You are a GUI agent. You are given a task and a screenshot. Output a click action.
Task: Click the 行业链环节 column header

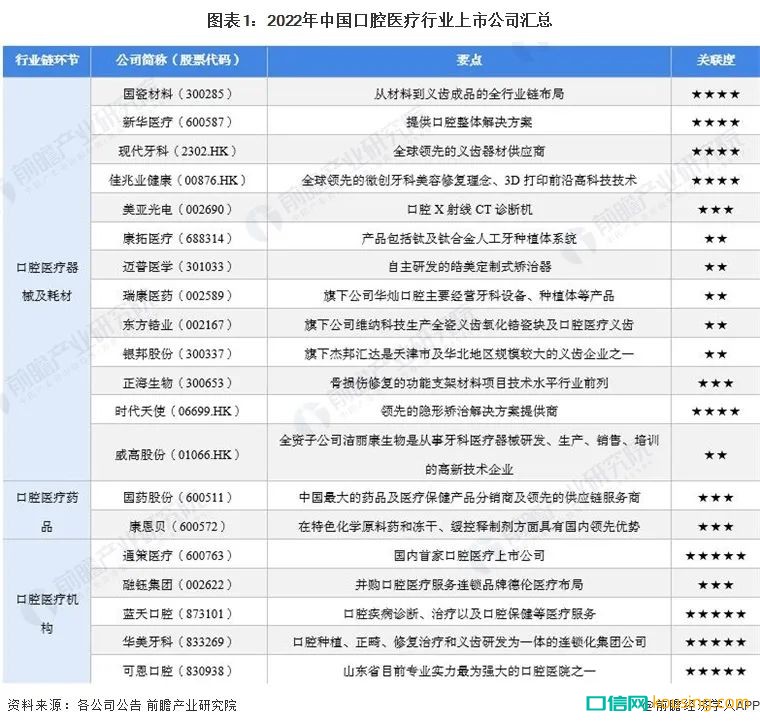click(x=47, y=61)
